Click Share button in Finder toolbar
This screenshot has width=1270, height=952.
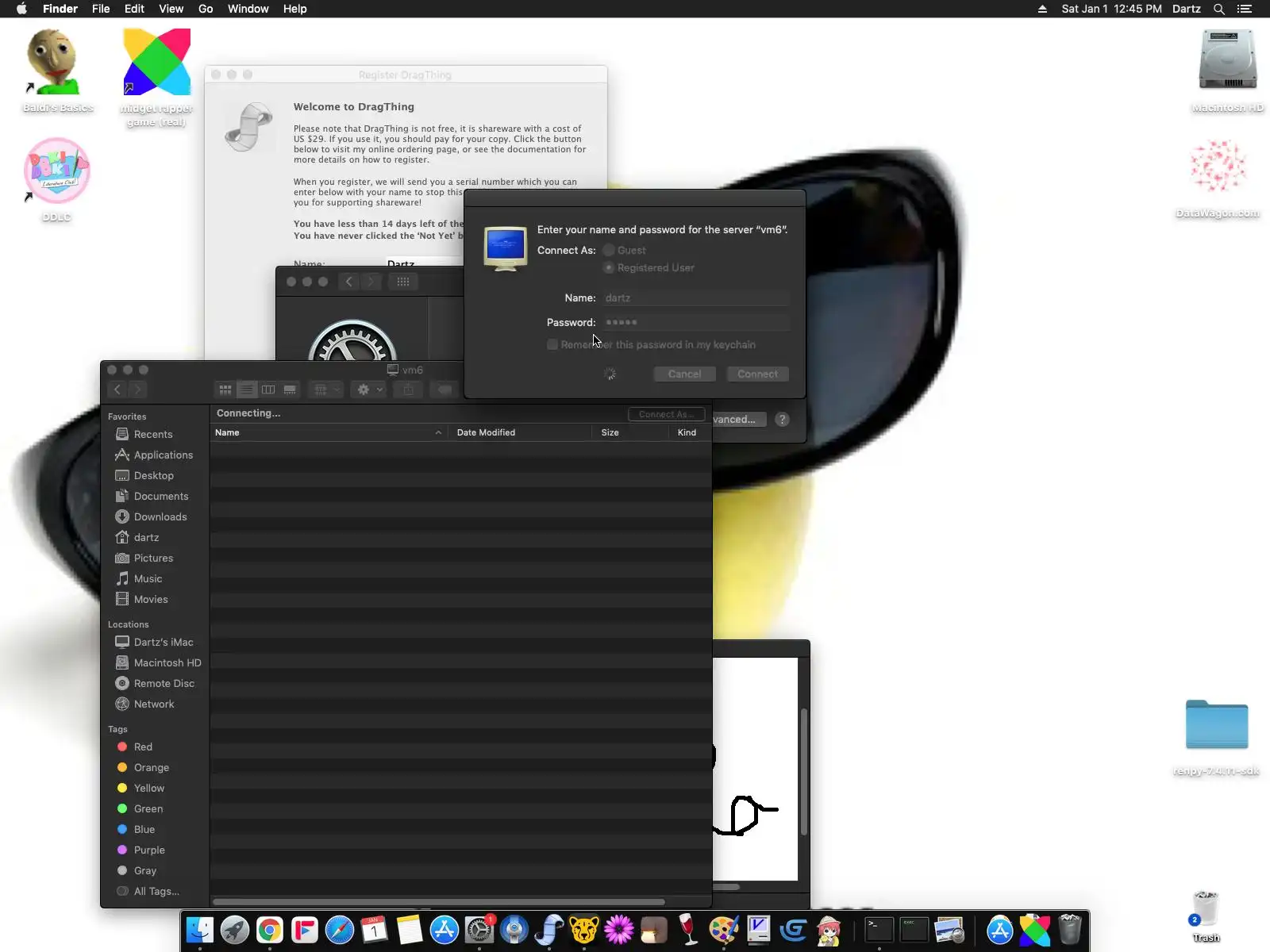[x=408, y=390]
